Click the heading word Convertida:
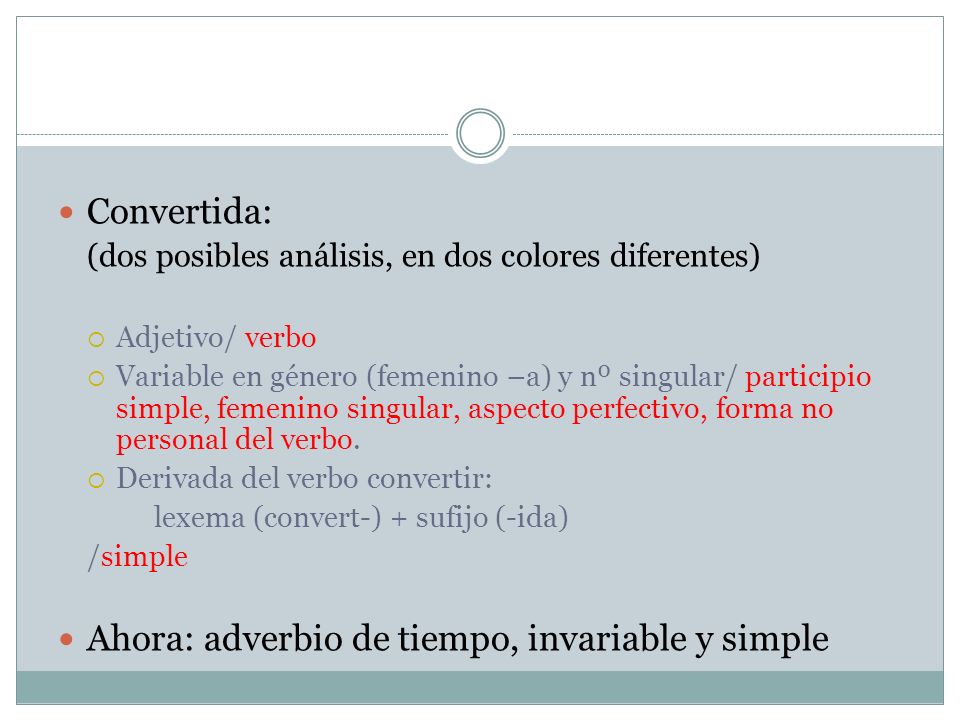Image resolution: width=960 pixels, height=720 pixels. tap(179, 212)
